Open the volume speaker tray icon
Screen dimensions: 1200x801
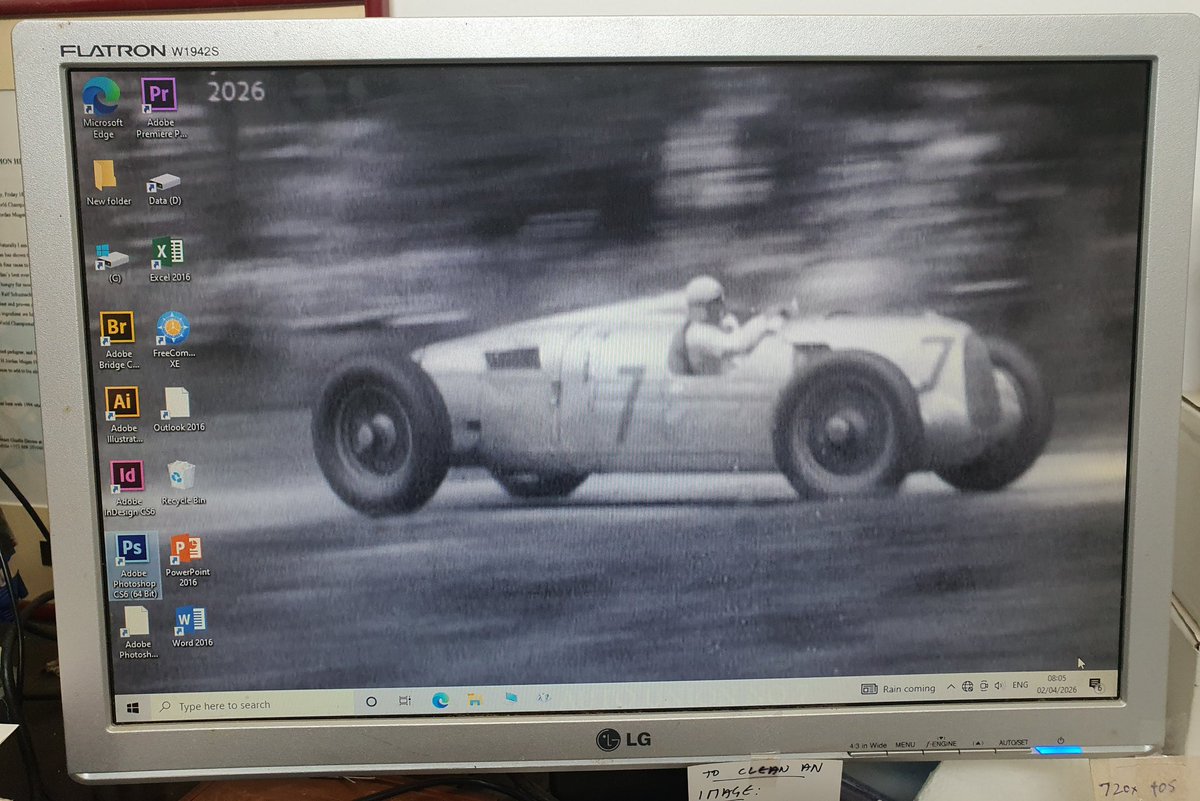[998, 686]
